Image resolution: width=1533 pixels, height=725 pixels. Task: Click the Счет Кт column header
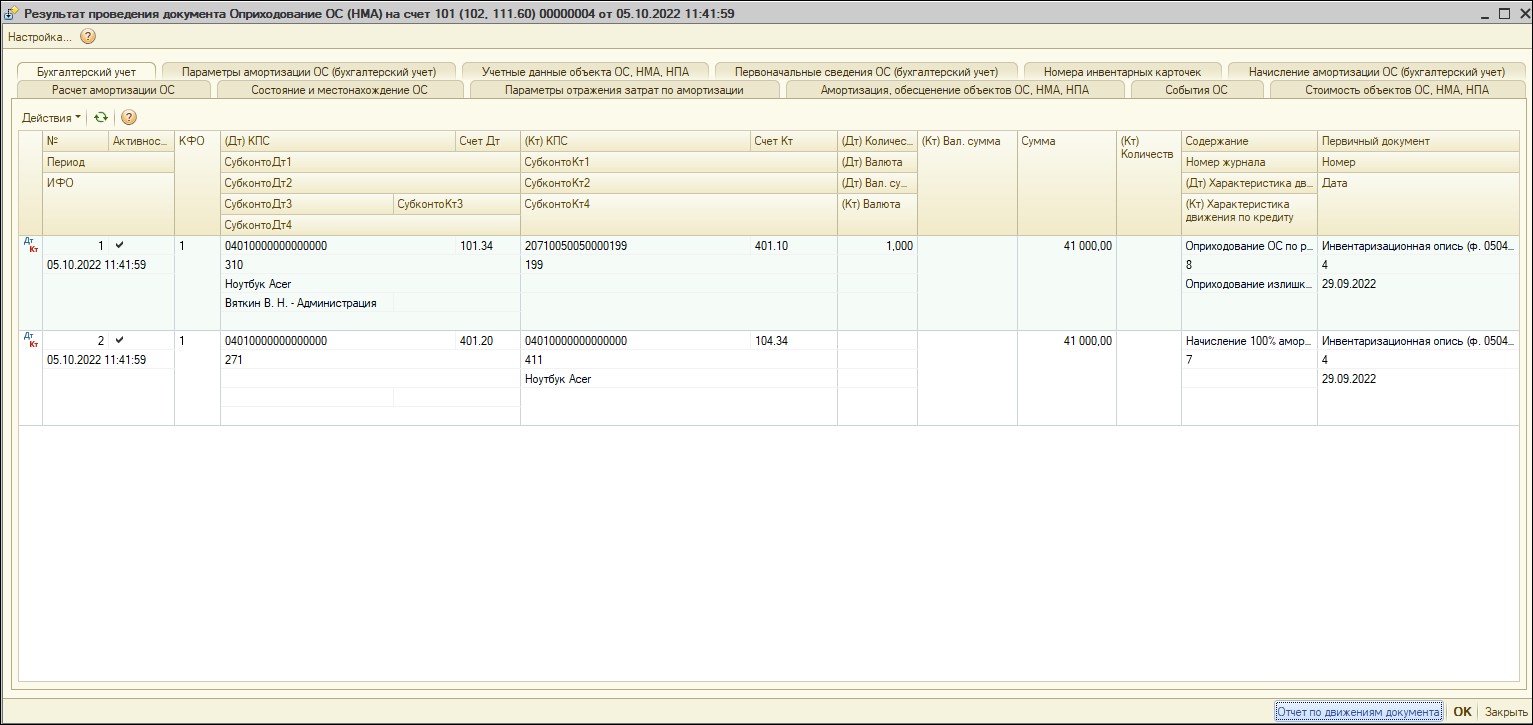(x=794, y=141)
